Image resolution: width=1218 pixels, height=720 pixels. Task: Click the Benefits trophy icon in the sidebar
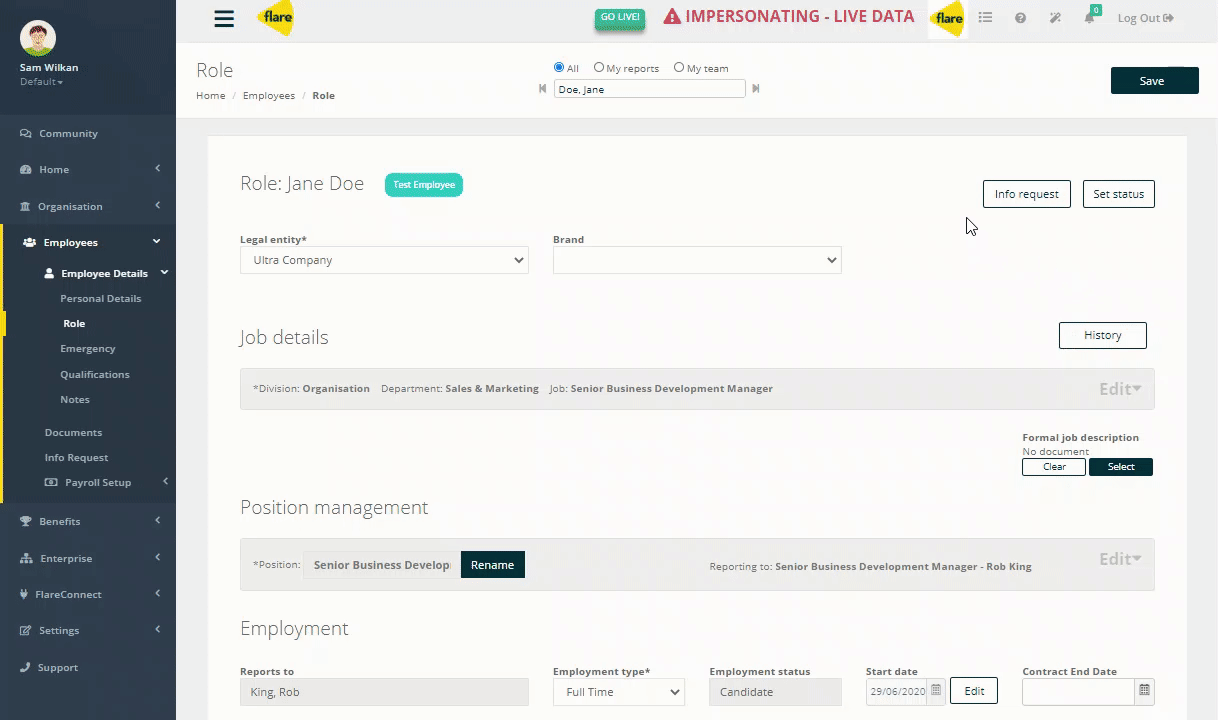point(26,522)
